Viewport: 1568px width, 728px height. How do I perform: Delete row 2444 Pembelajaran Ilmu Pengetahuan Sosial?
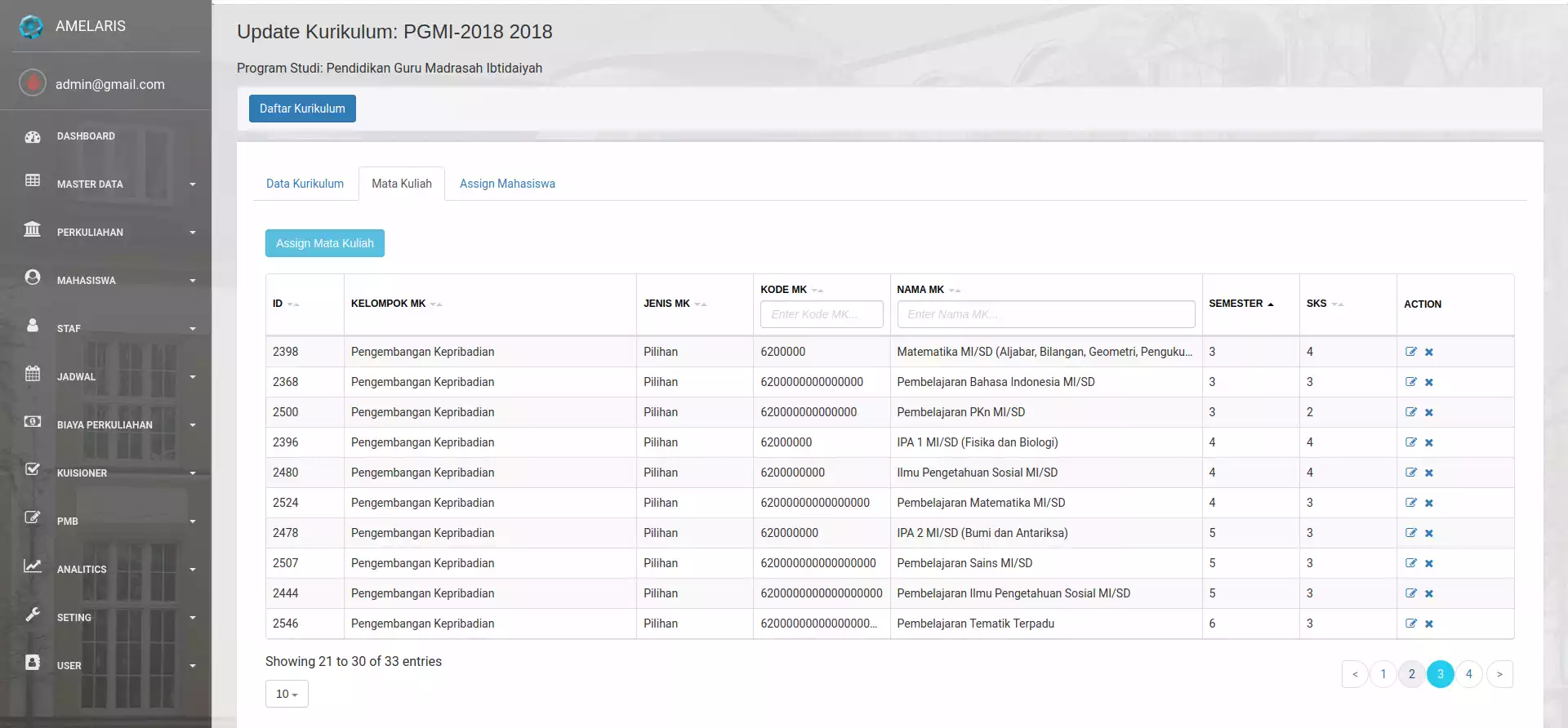(1429, 594)
